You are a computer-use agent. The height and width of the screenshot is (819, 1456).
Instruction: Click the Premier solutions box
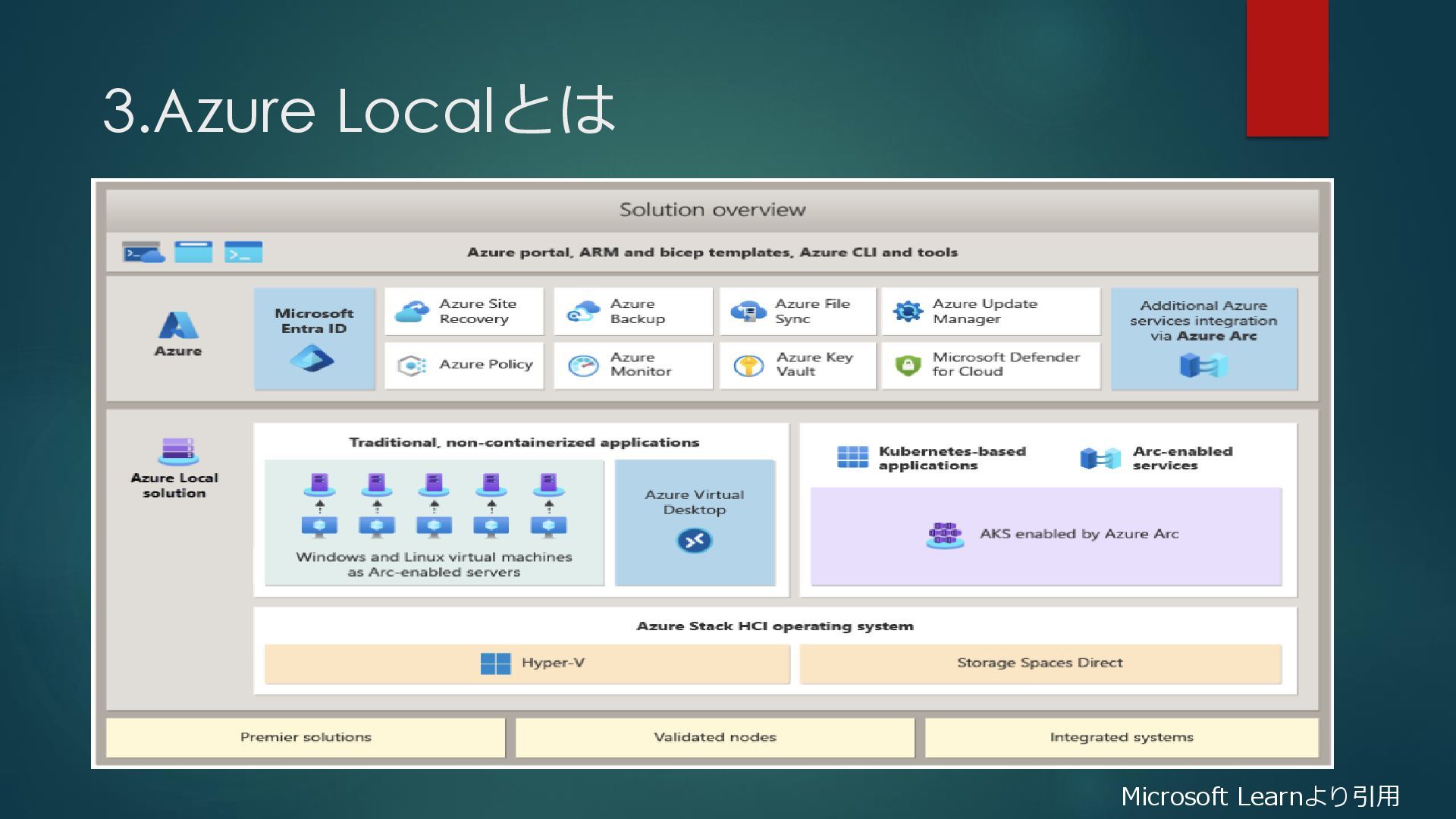click(306, 737)
